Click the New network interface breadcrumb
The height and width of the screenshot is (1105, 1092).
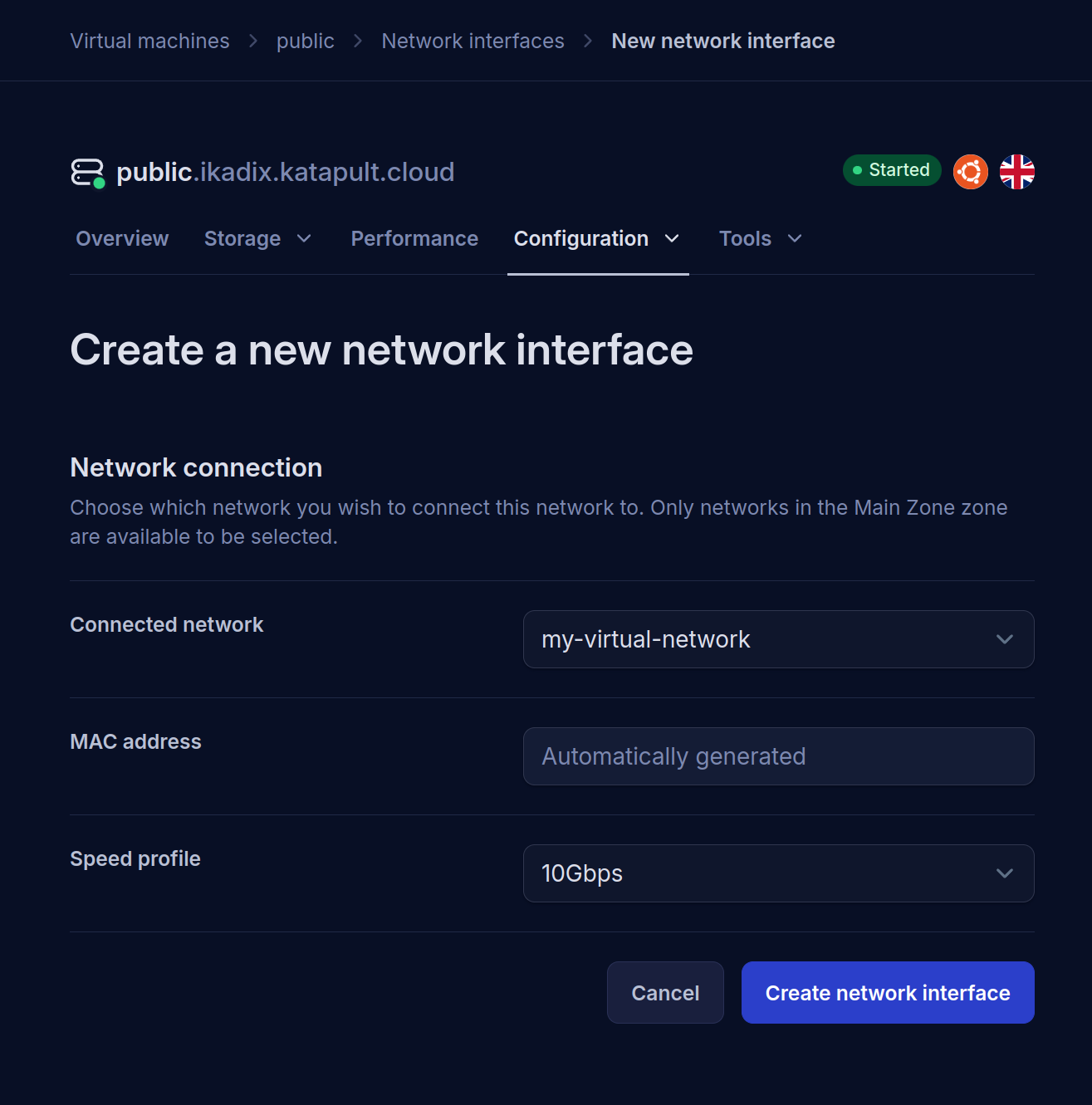click(x=723, y=41)
